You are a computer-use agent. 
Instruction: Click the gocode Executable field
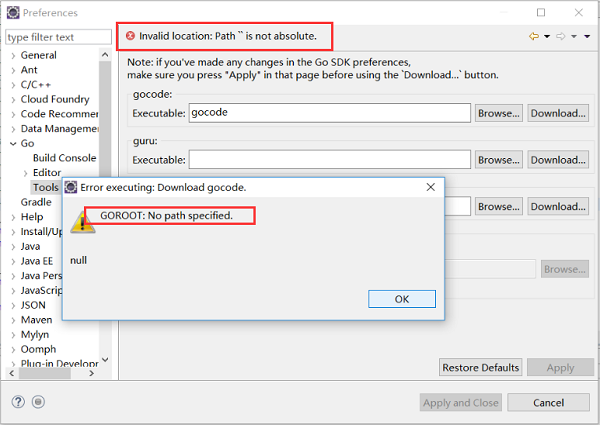(329, 113)
